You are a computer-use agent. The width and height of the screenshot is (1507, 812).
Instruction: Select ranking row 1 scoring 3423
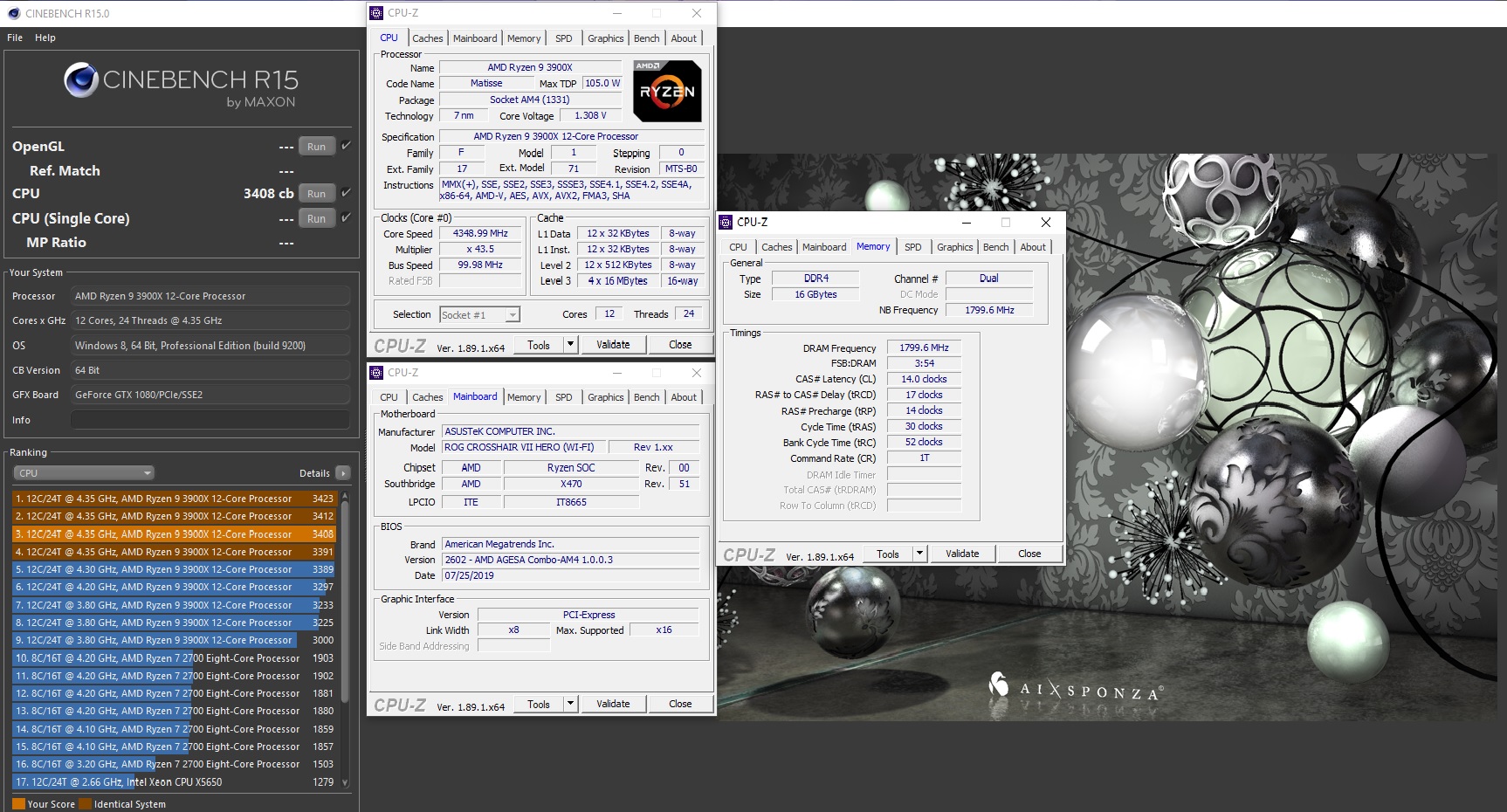(175, 499)
